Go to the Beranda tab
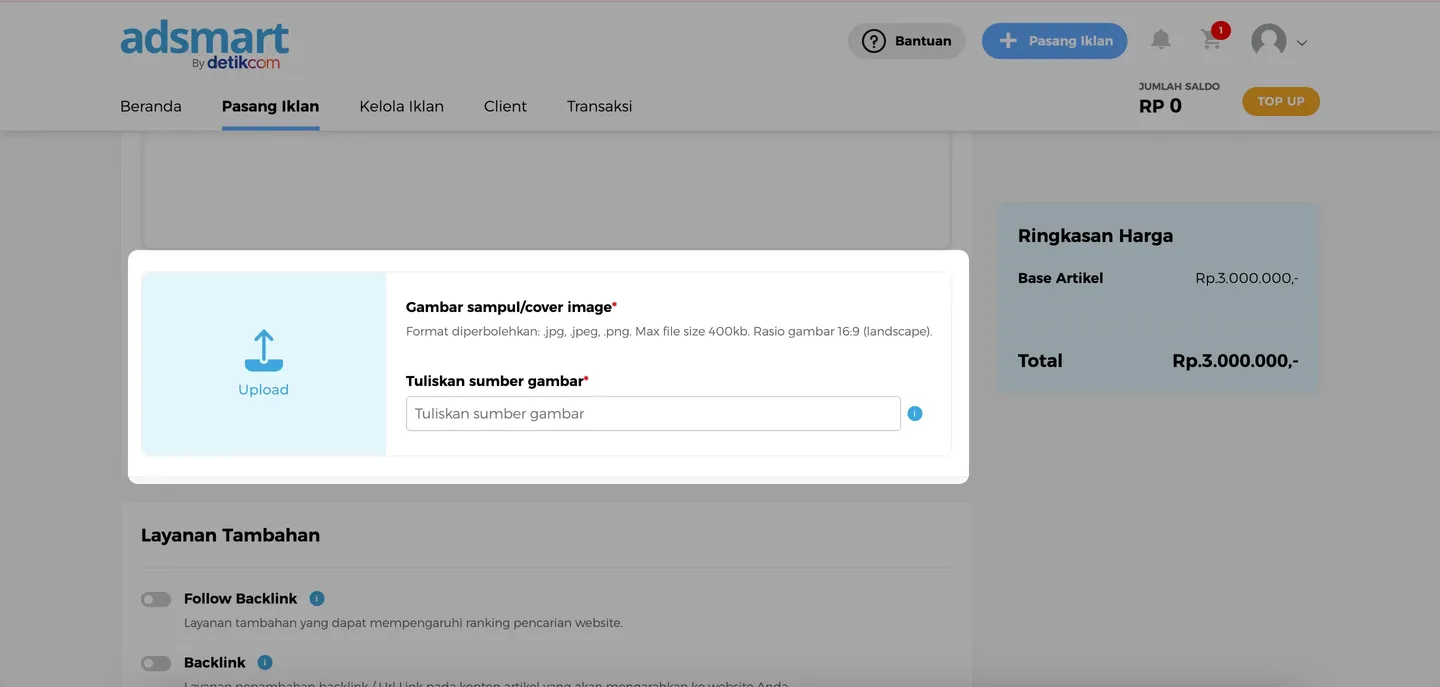Image resolution: width=1440 pixels, height=687 pixels. coord(151,106)
